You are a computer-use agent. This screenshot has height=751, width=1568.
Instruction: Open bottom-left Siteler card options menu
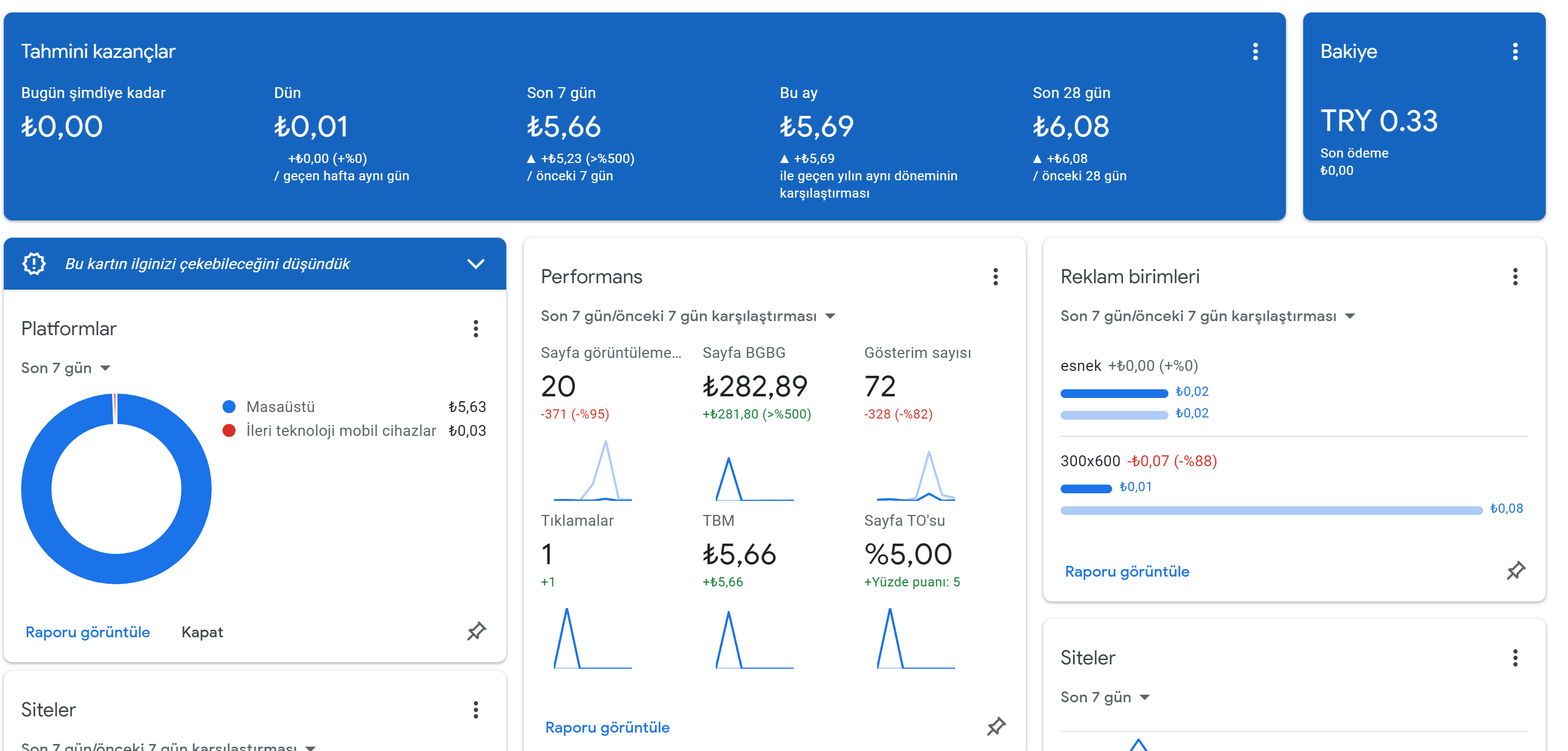(x=475, y=710)
